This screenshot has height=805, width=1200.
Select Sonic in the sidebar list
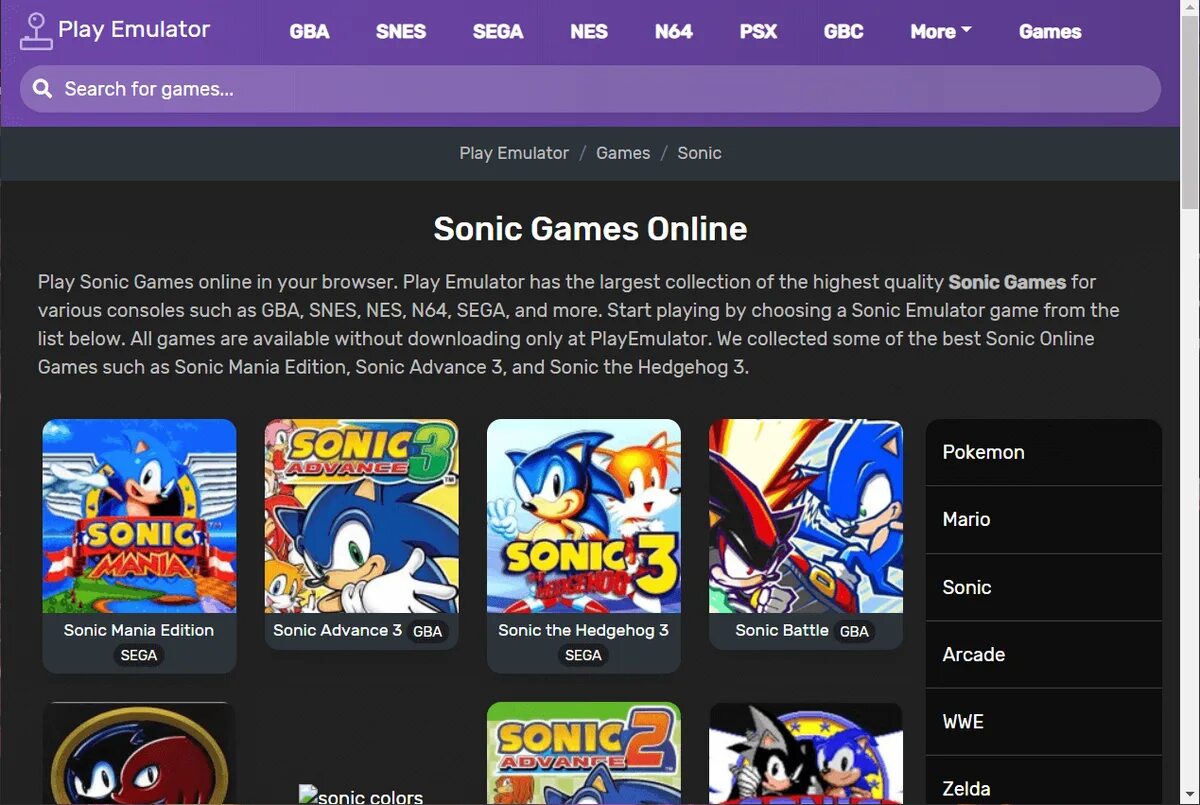pos(1043,587)
